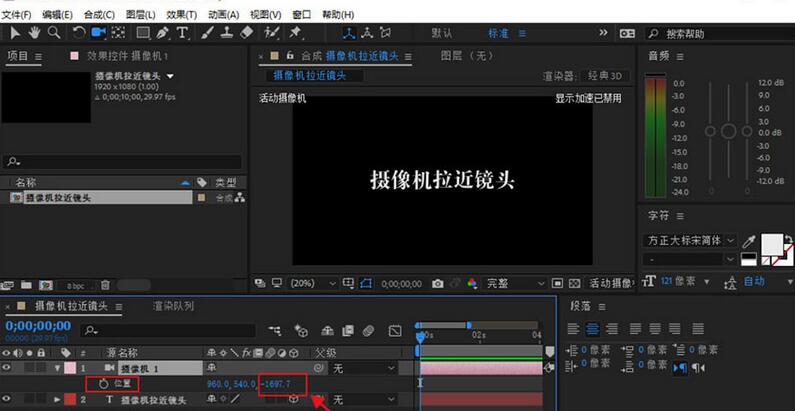795x411 pixels.
Task: Activate the Rotation tool
Action: click(78, 33)
